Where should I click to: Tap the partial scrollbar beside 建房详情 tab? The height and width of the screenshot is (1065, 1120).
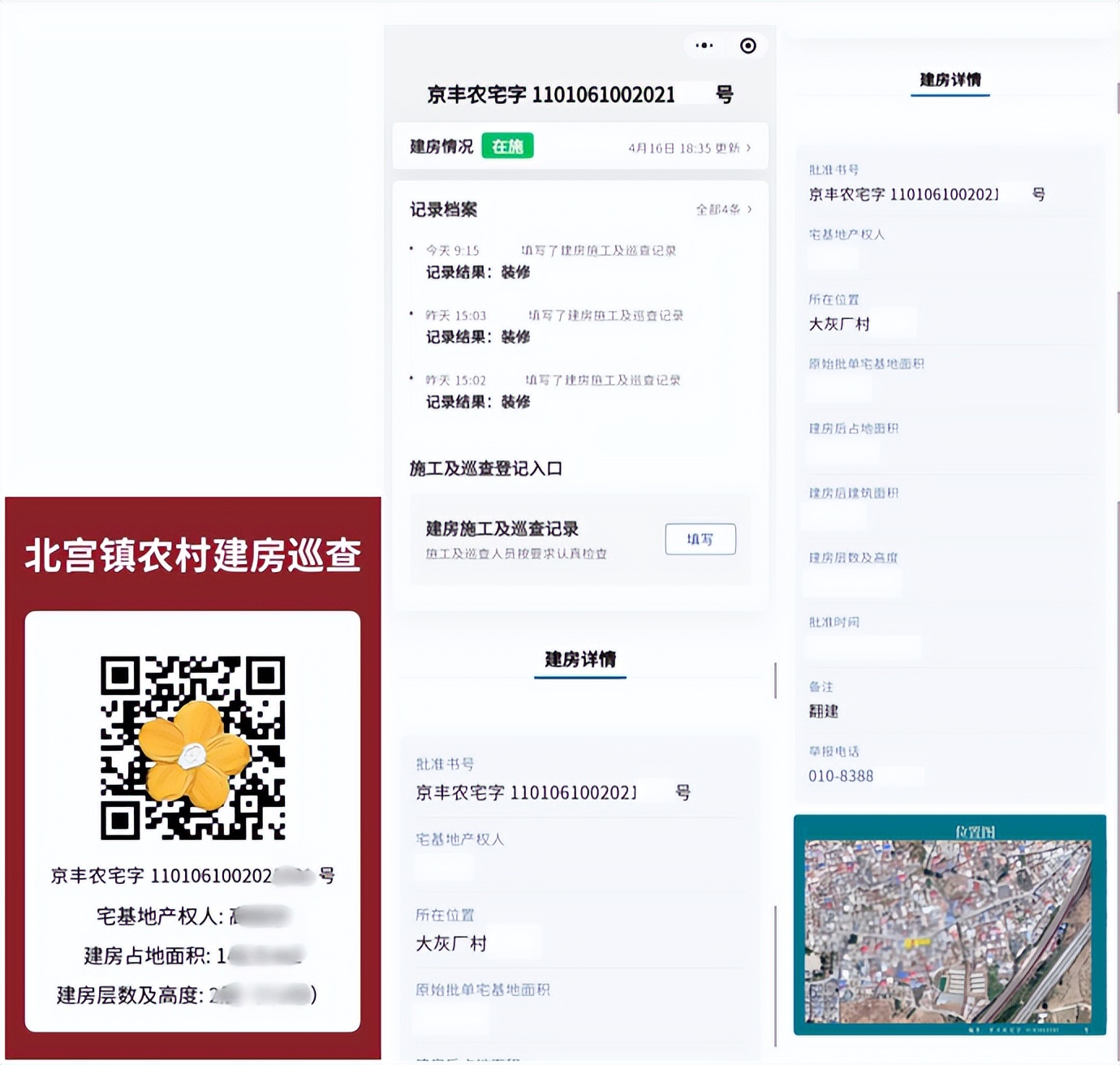click(775, 682)
